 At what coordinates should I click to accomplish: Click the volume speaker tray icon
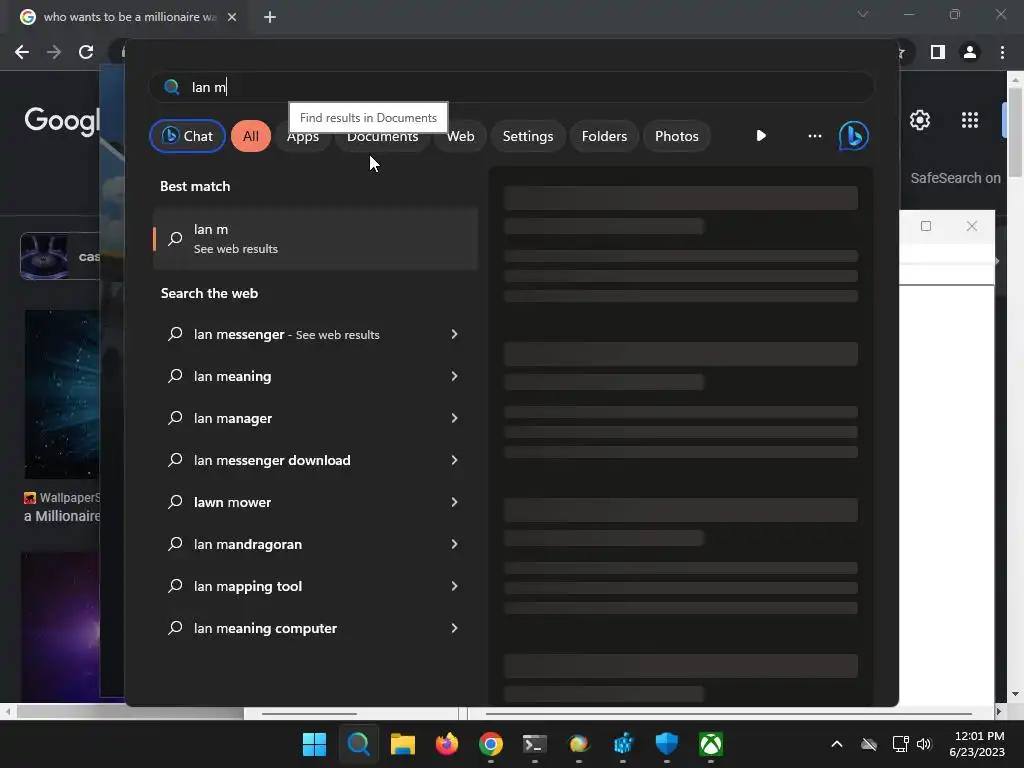click(x=923, y=744)
